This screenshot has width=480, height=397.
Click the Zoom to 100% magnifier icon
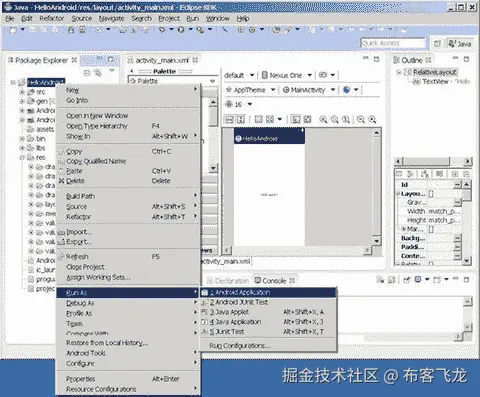[x=346, y=119]
